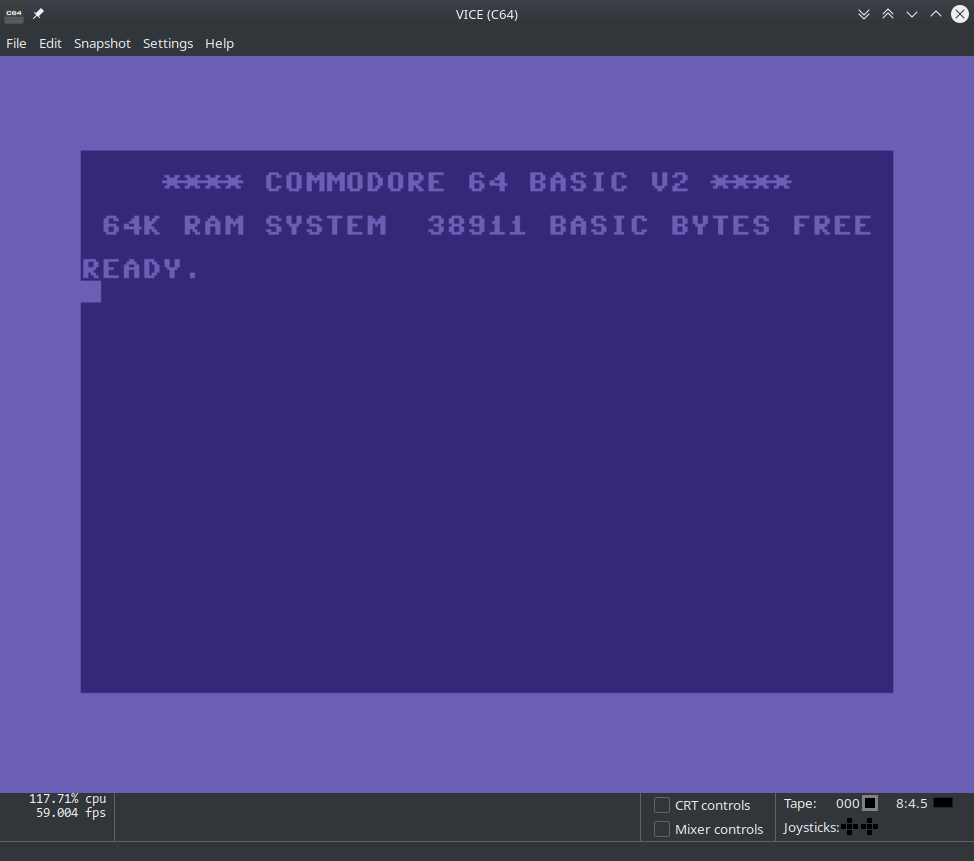Click the double-down chevron title bar icon

pos(864,14)
